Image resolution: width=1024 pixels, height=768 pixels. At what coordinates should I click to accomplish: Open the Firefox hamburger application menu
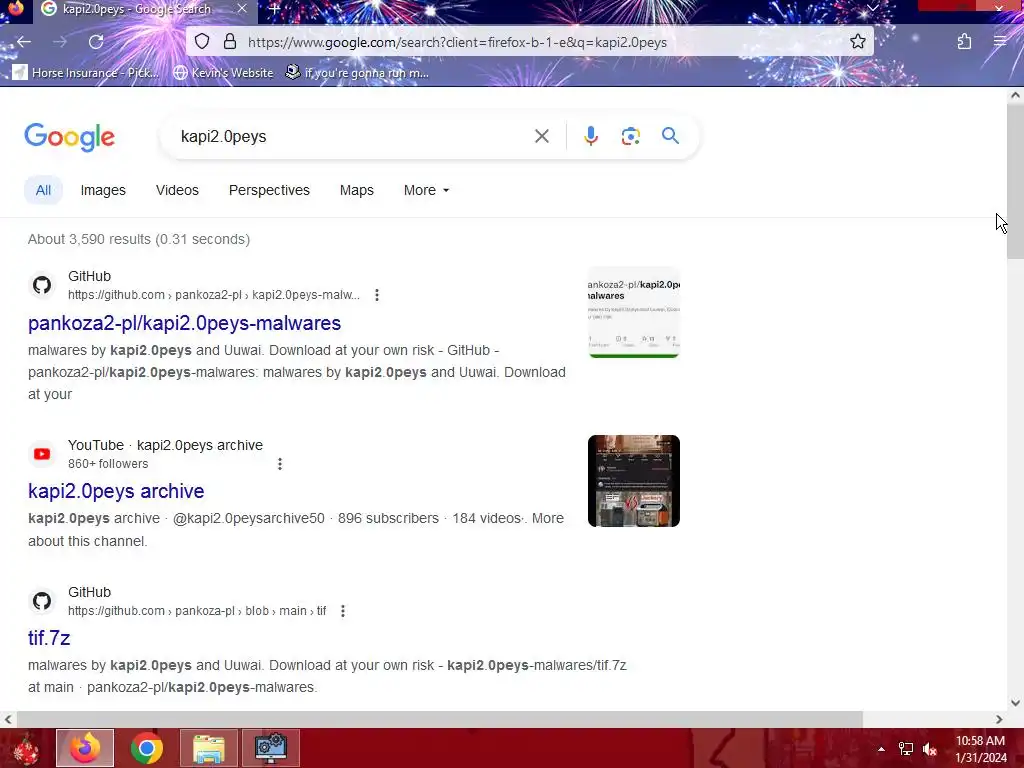1000,42
